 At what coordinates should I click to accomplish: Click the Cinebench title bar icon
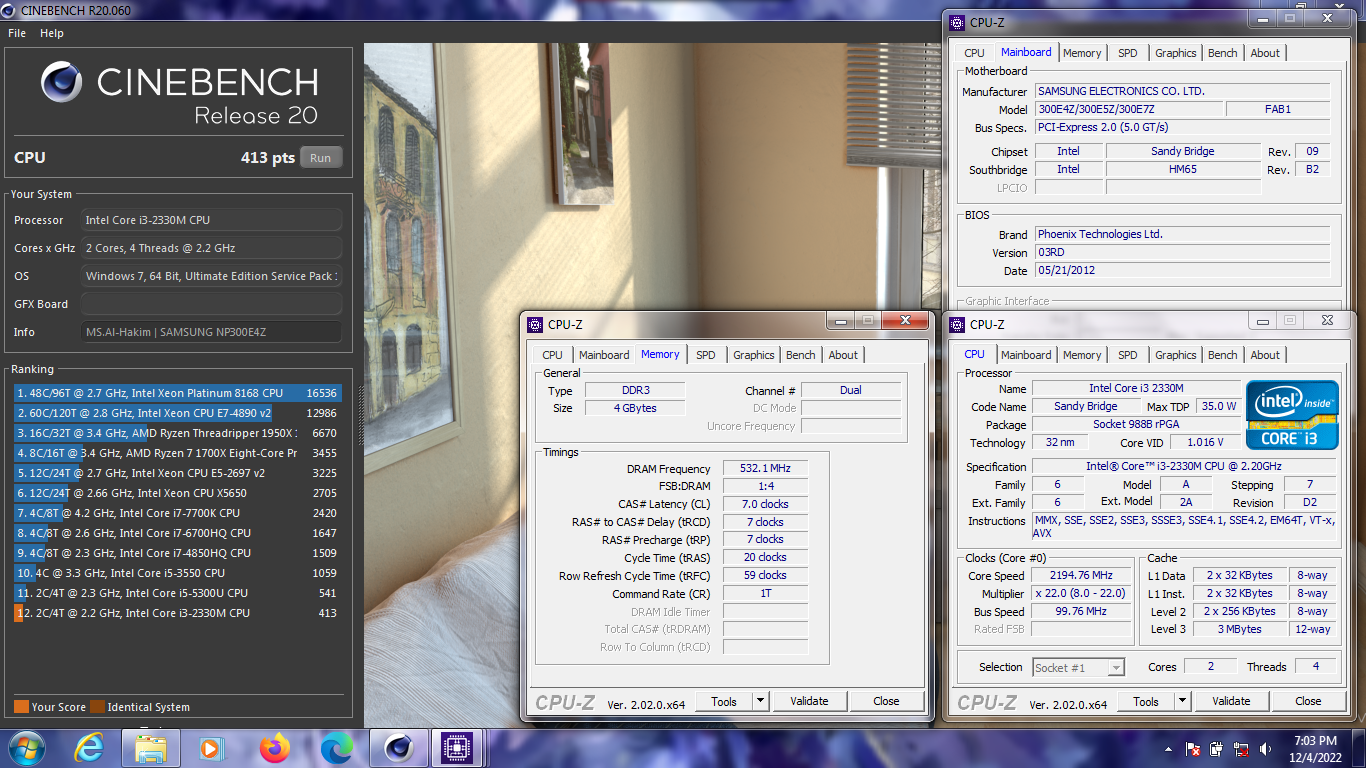tap(10, 10)
